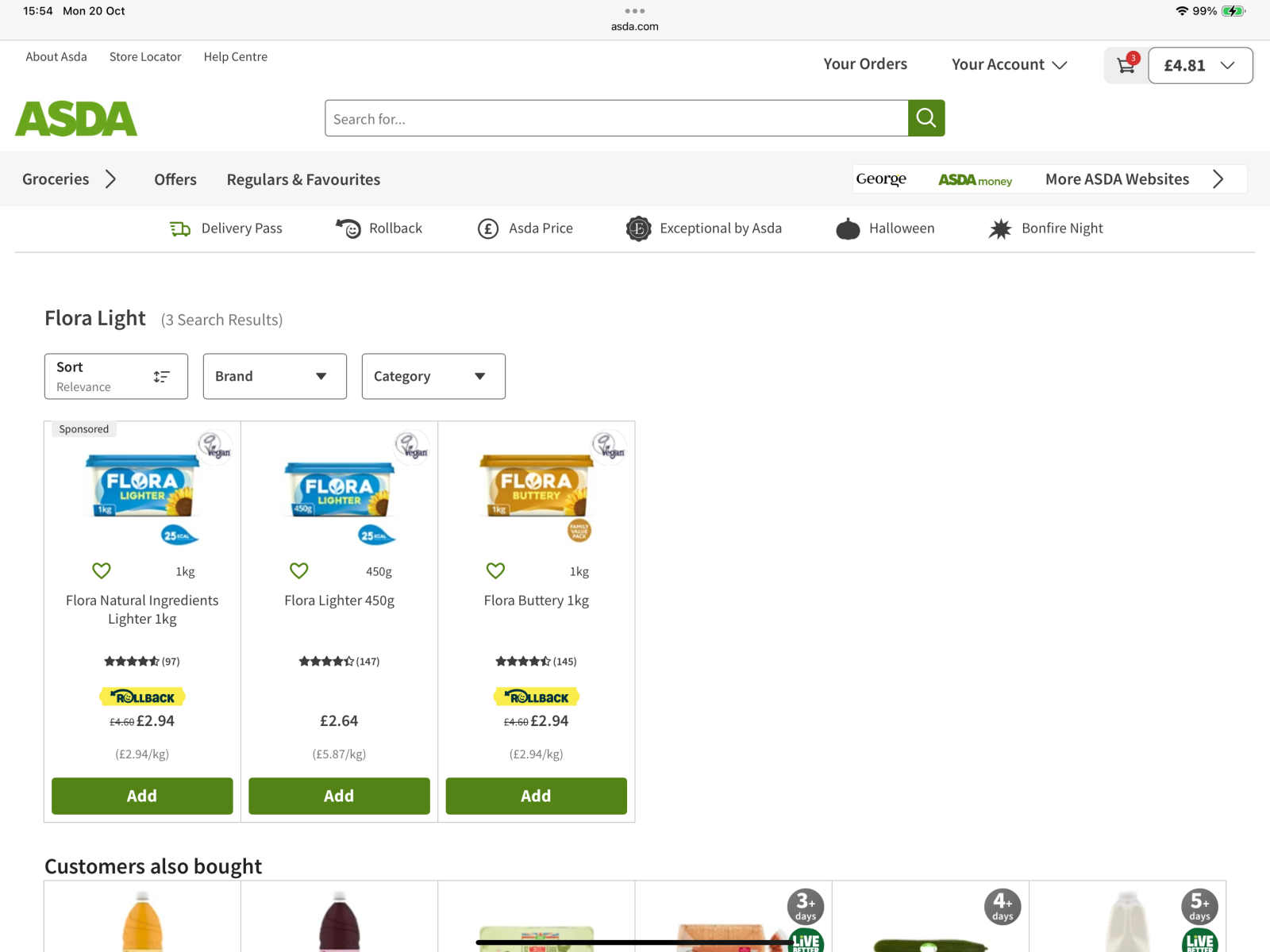Add Flora Lighter 450g to trolley

click(339, 796)
